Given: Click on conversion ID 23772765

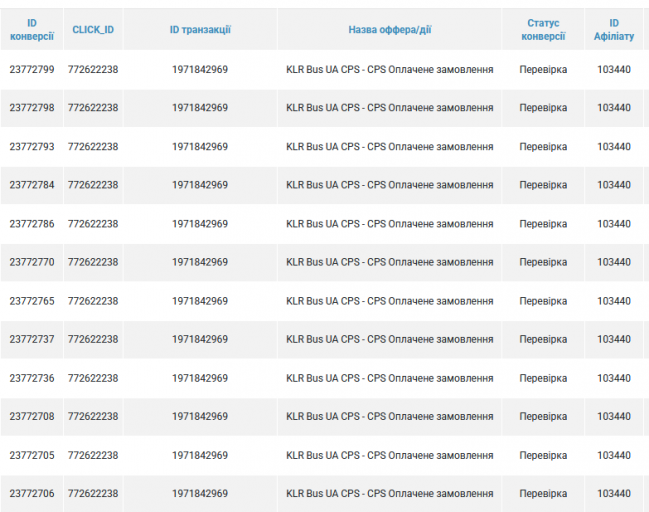Looking at the screenshot, I should point(32,301).
